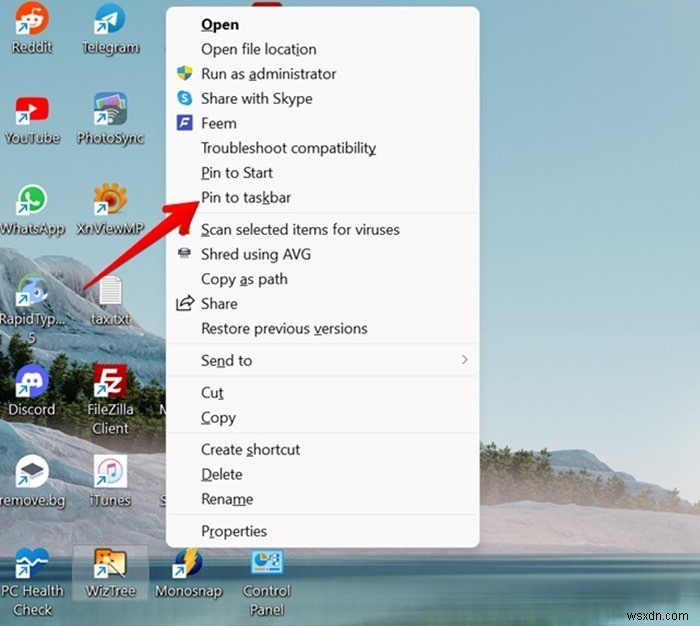Choose Troubleshoot compatibility
The height and width of the screenshot is (626, 700).
coord(323,148)
